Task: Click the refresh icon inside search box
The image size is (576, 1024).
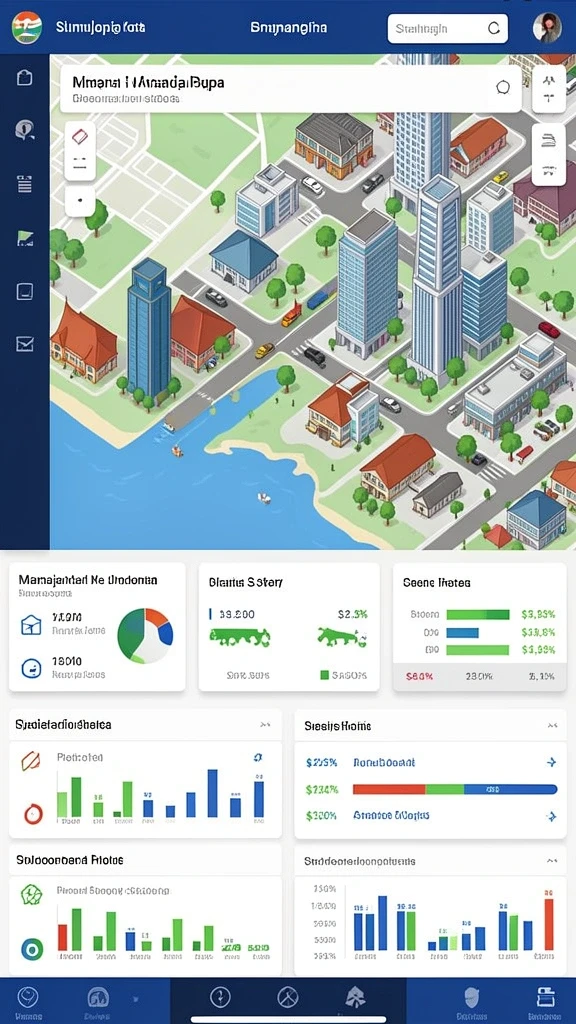Action: click(x=494, y=28)
